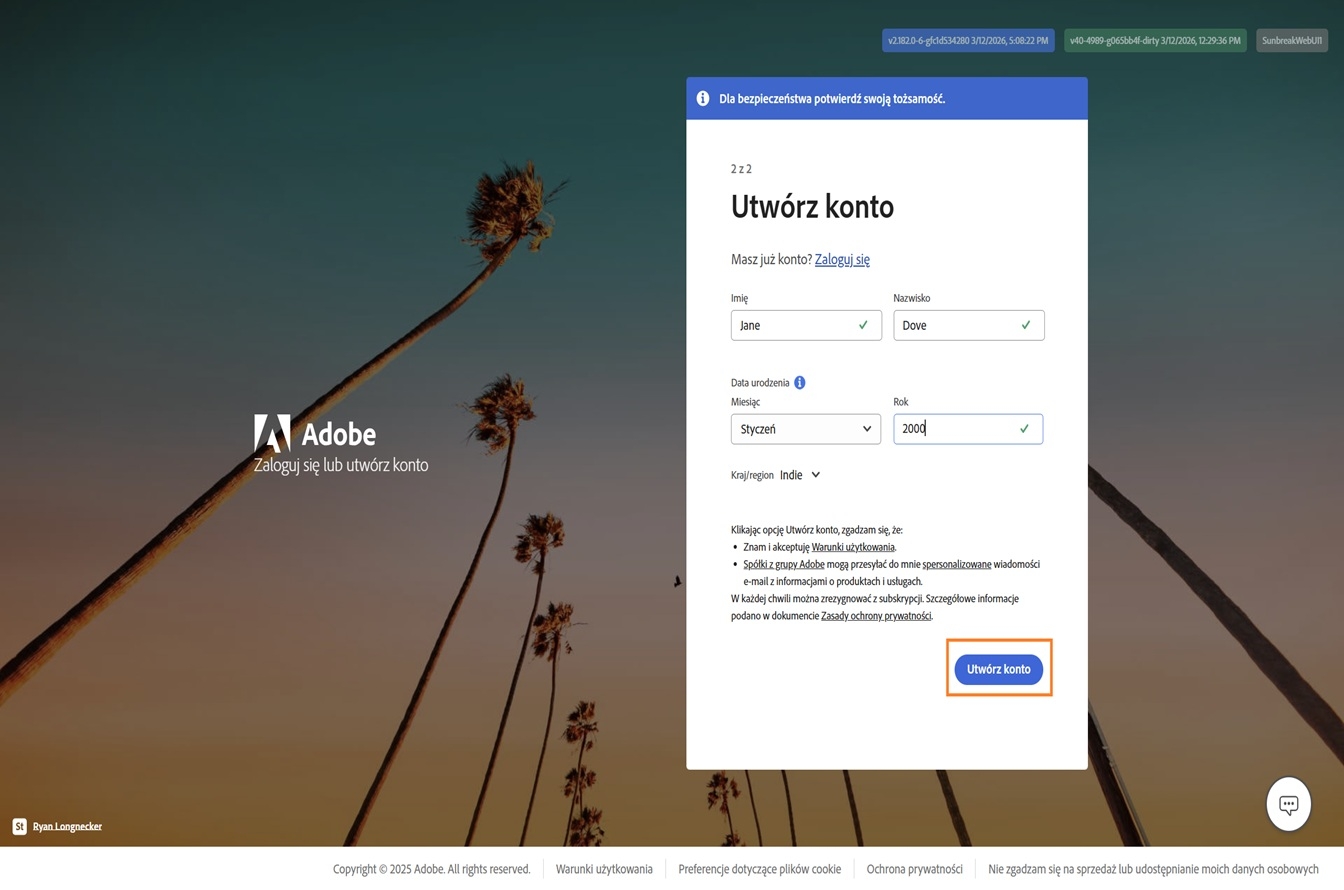
Task: Click the info icon in the blue banner
Action: coord(703,98)
